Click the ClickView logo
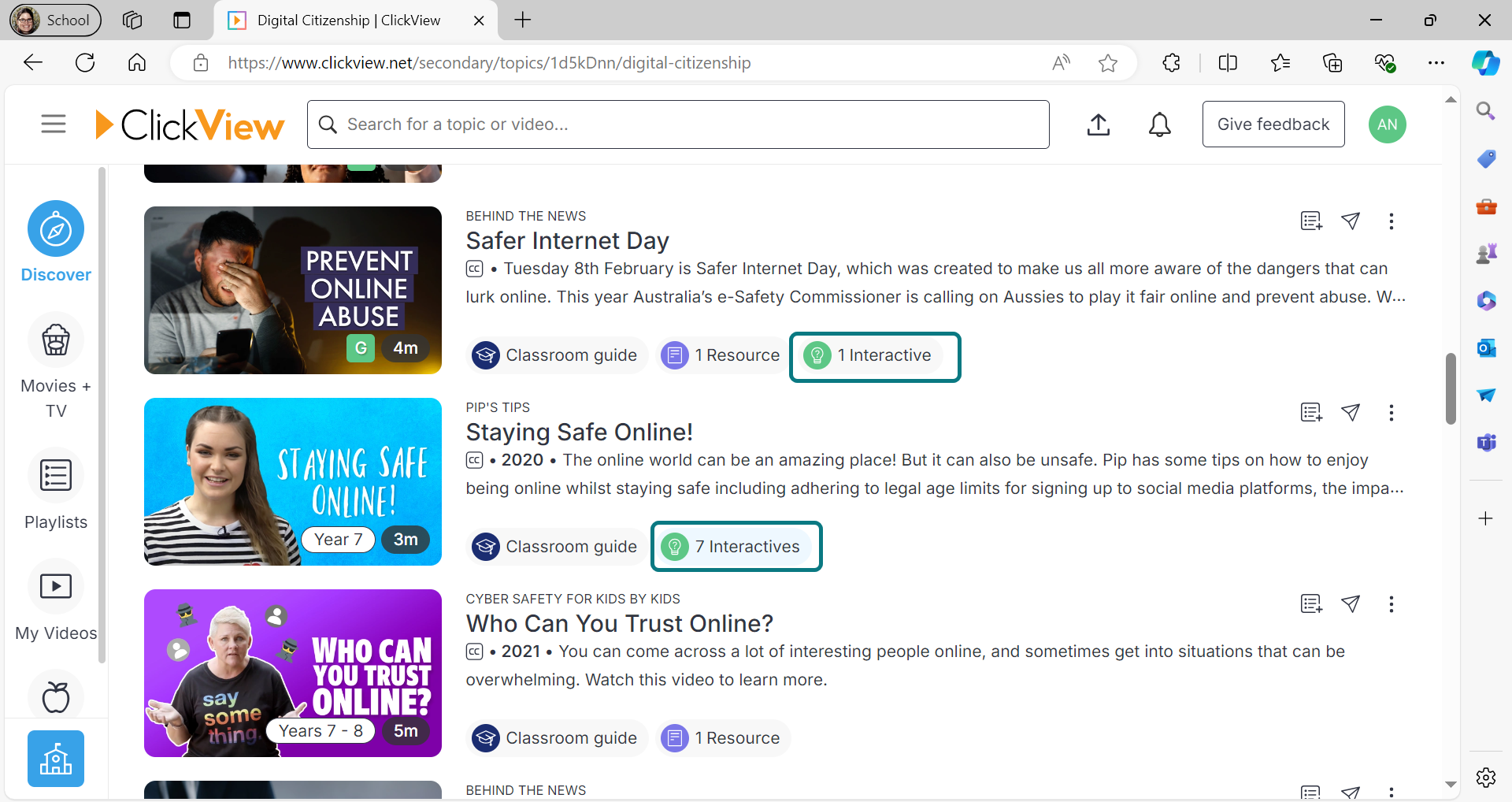Screen dimensions: 1512x802 point(189,124)
